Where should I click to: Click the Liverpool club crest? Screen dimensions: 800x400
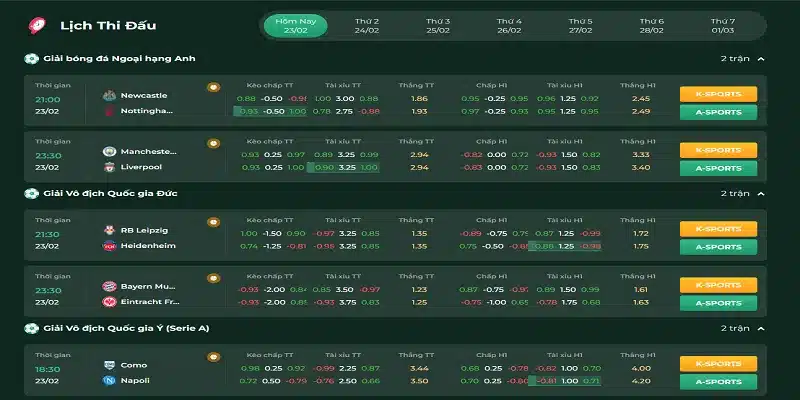click(x=109, y=167)
